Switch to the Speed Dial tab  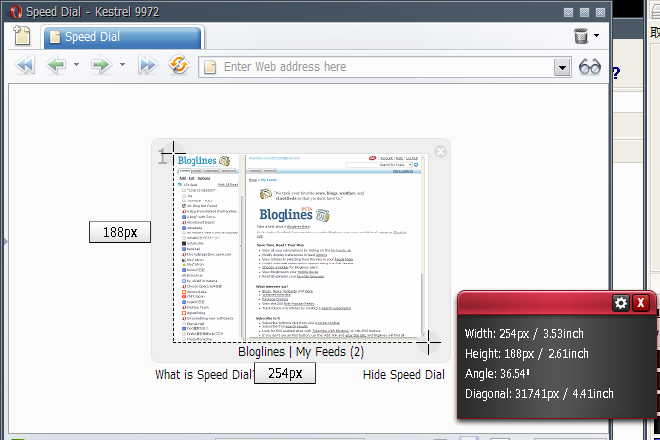pos(122,37)
